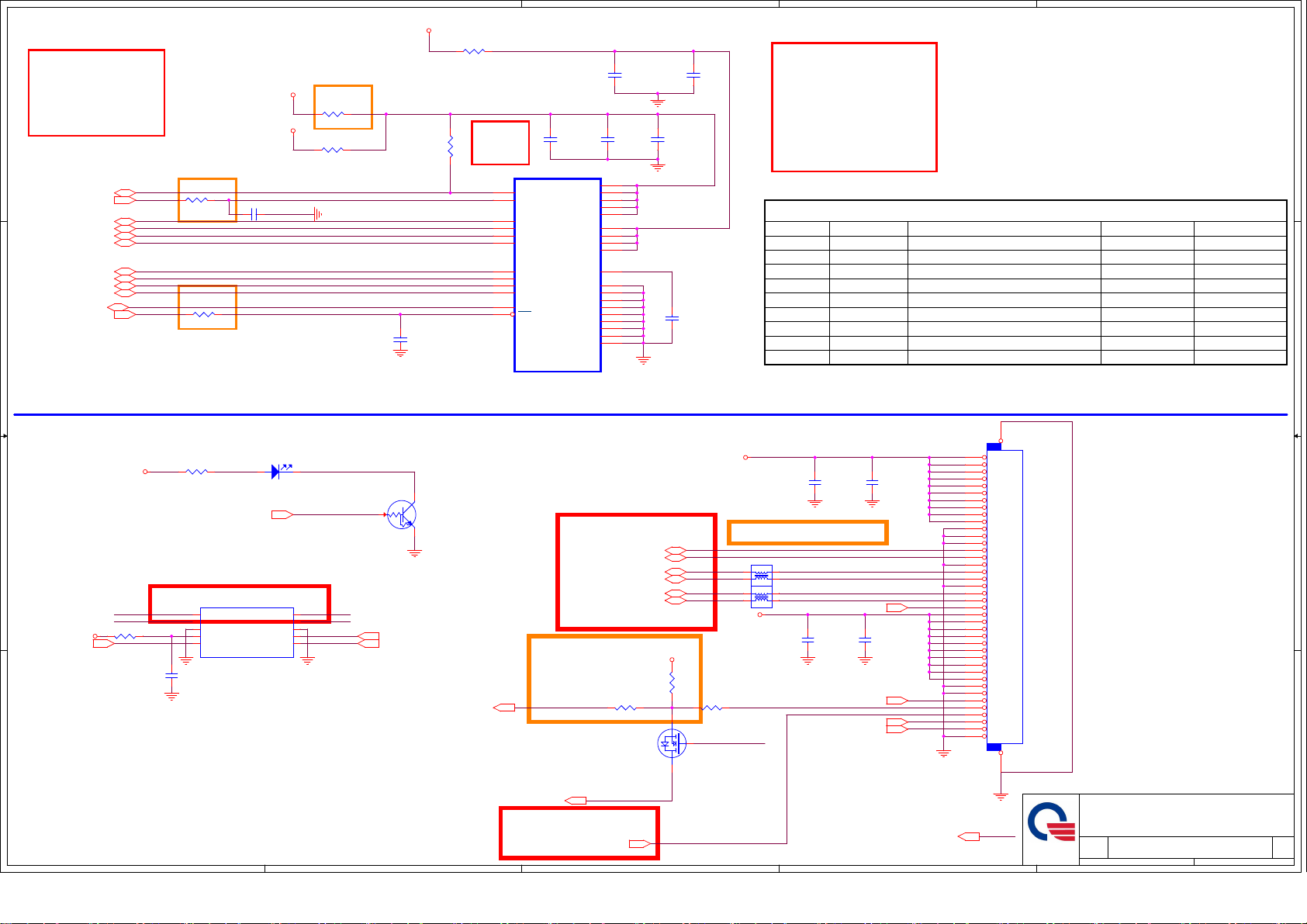1307x924 pixels.
Task: Select the vertical pull-up resistor above the MOSFET
Action: coord(672,683)
